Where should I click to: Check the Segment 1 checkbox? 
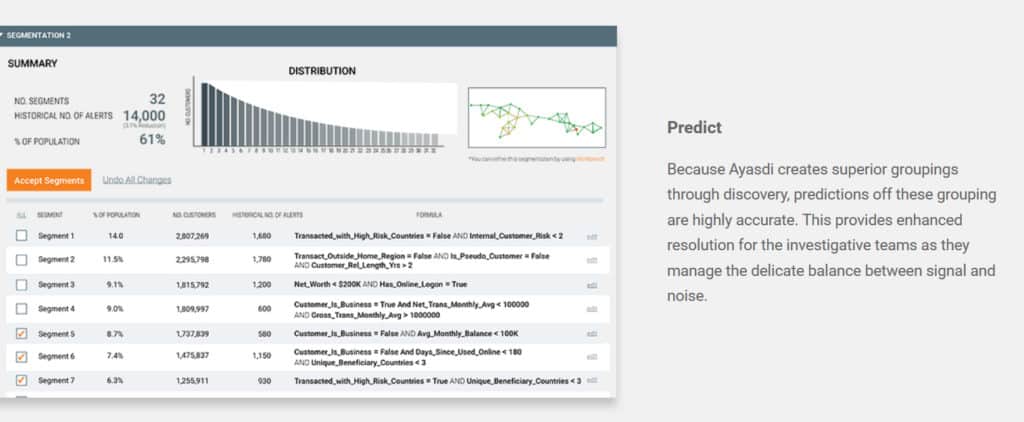(x=22, y=236)
